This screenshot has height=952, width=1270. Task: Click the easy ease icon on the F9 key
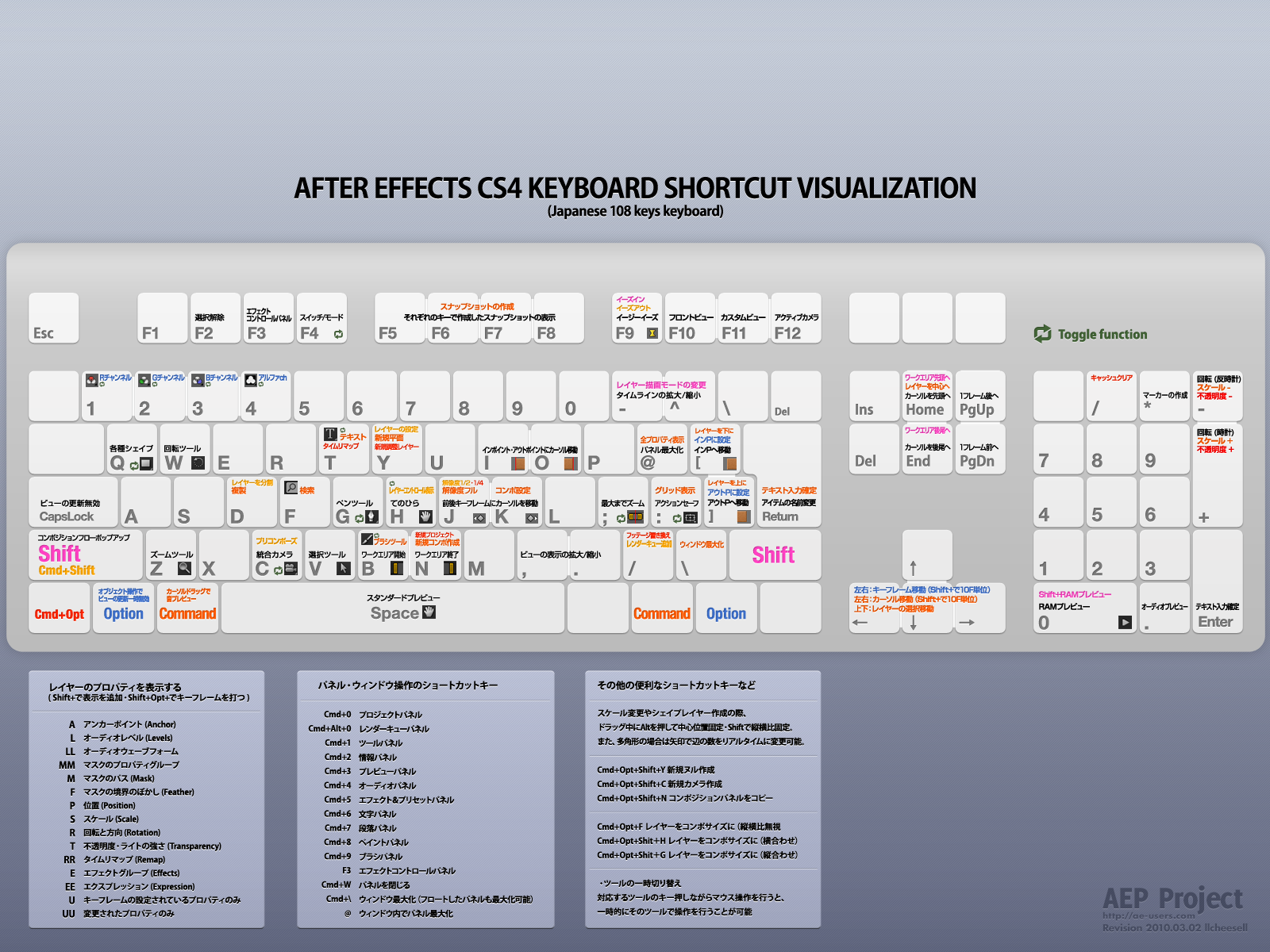click(x=652, y=333)
